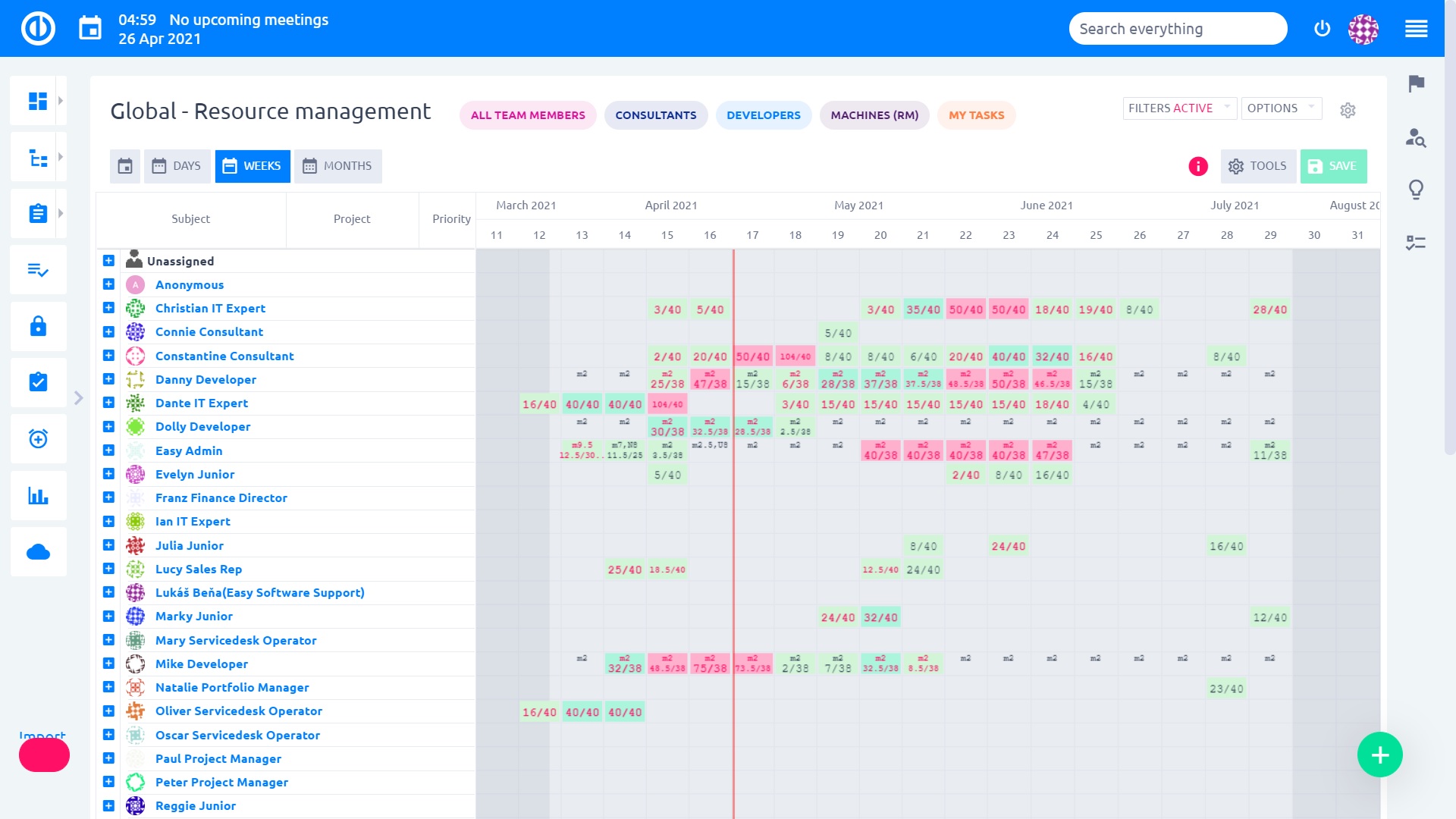The width and height of the screenshot is (1456, 819).
Task: Expand the Danny Developer resource row
Action: [108, 379]
